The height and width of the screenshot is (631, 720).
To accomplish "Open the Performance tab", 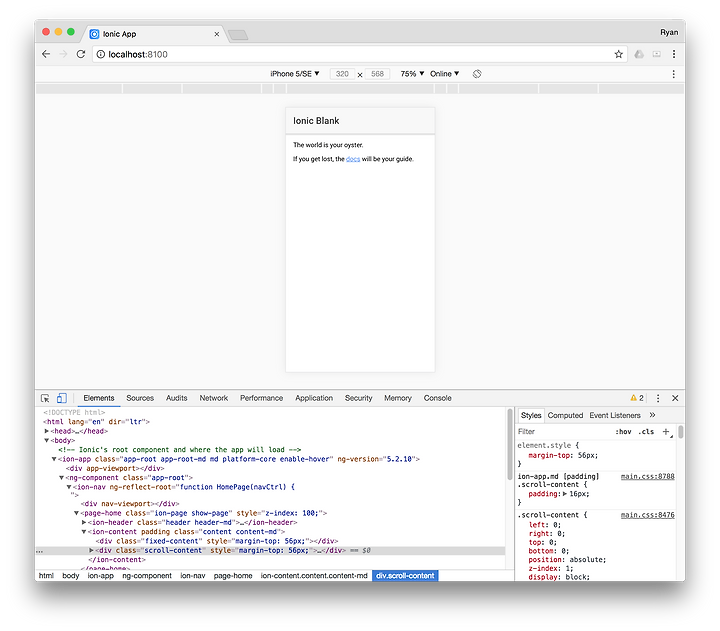I will pyautogui.click(x=261, y=398).
